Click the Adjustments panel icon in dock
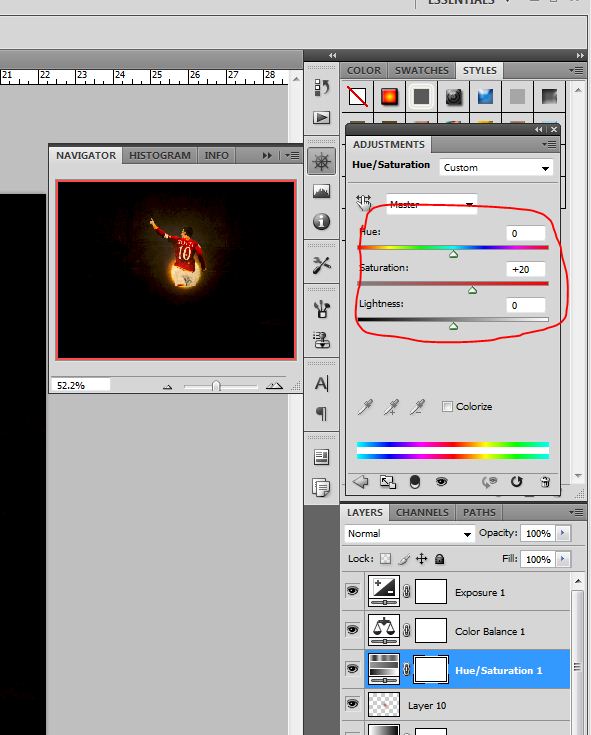This screenshot has height=735, width=591. click(322, 162)
